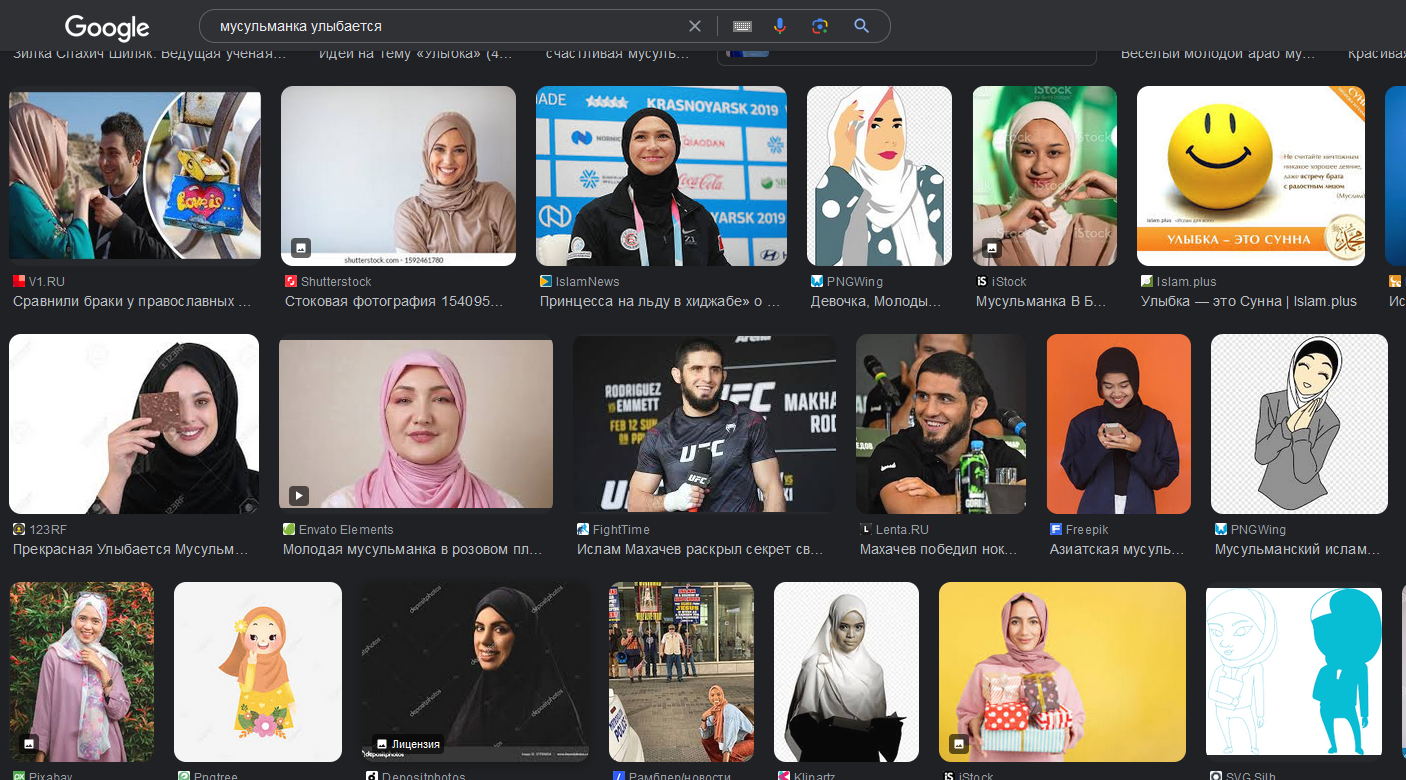Screen dimensions: 1406x780
Task: Go to the Google home logo
Action: pos(107,27)
